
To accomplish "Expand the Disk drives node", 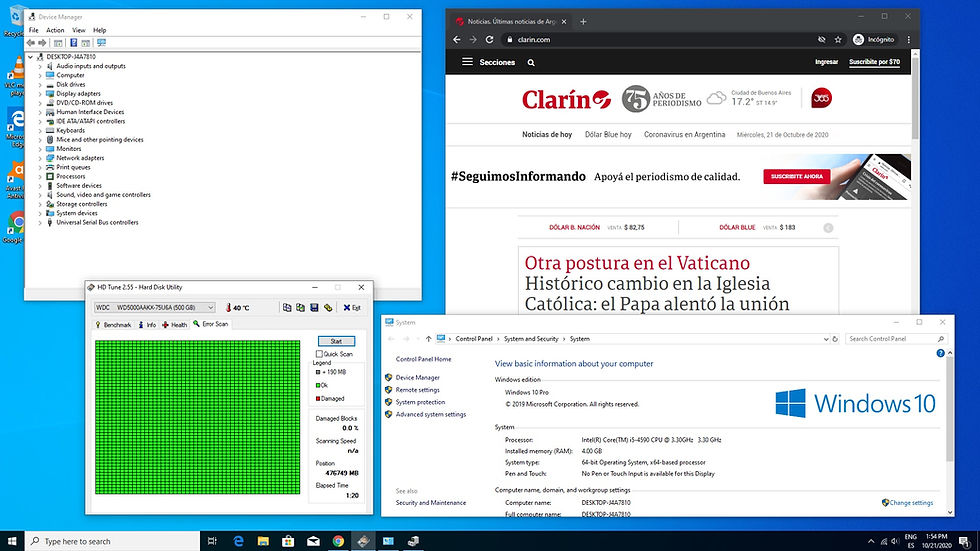I will (x=40, y=84).
